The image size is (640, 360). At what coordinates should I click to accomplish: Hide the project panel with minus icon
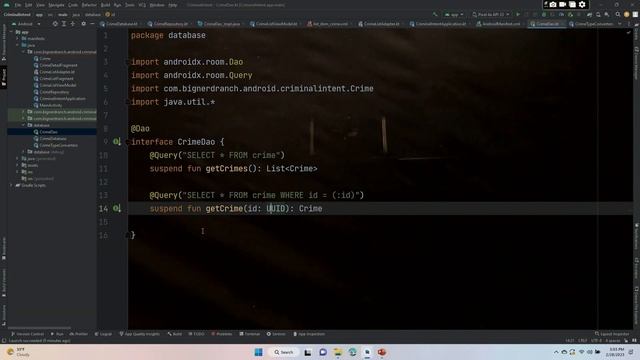coord(92,24)
